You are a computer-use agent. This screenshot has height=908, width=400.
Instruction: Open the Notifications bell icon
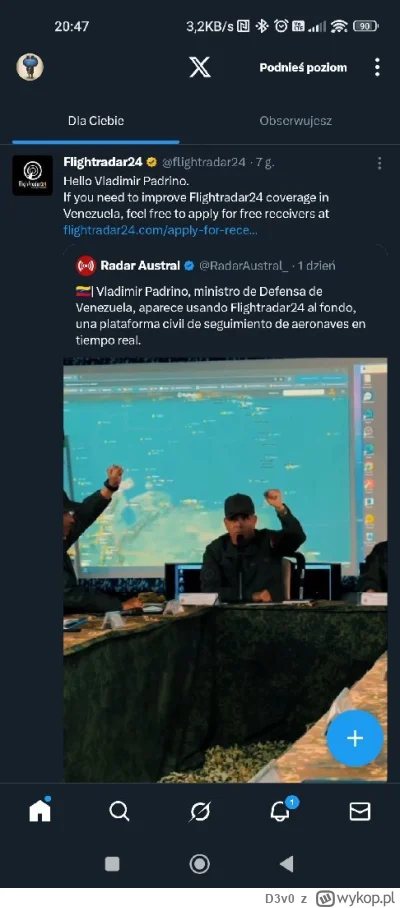(281, 810)
